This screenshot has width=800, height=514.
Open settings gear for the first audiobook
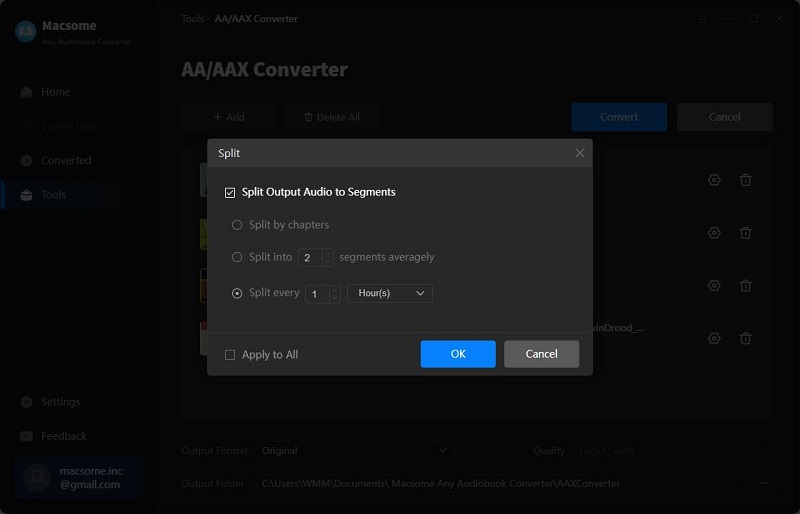coord(714,180)
